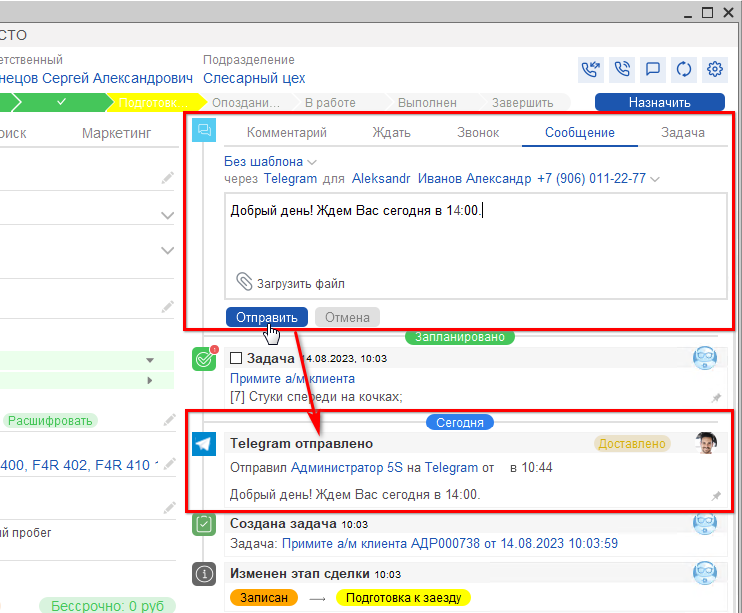Select the В работе pipeline stage
The image size is (742, 613).
click(x=330, y=102)
